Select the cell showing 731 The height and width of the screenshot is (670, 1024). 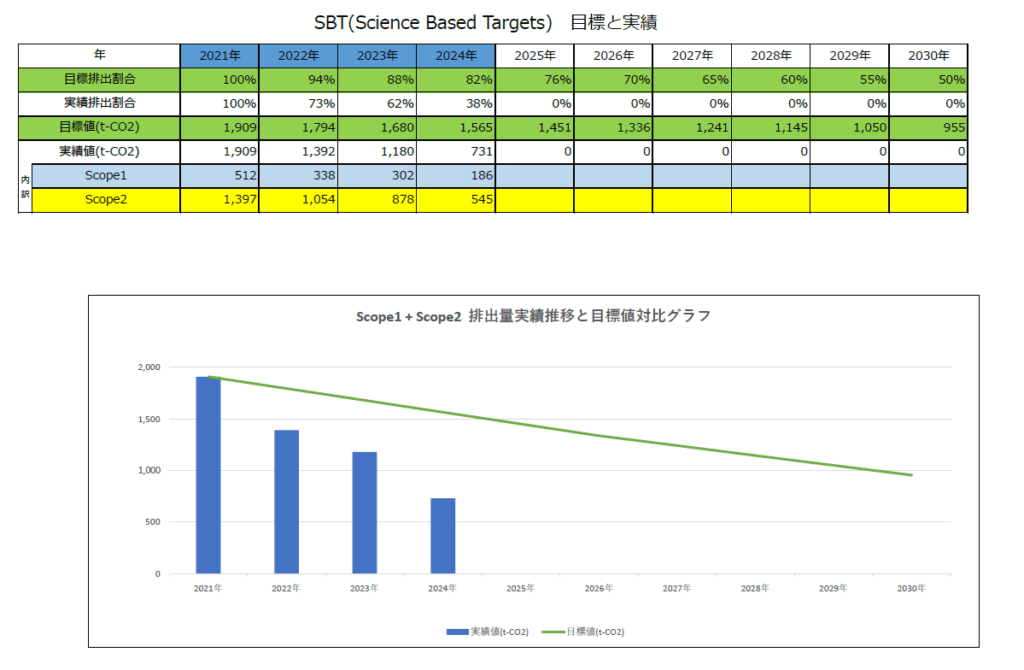click(x=456, y=151)
